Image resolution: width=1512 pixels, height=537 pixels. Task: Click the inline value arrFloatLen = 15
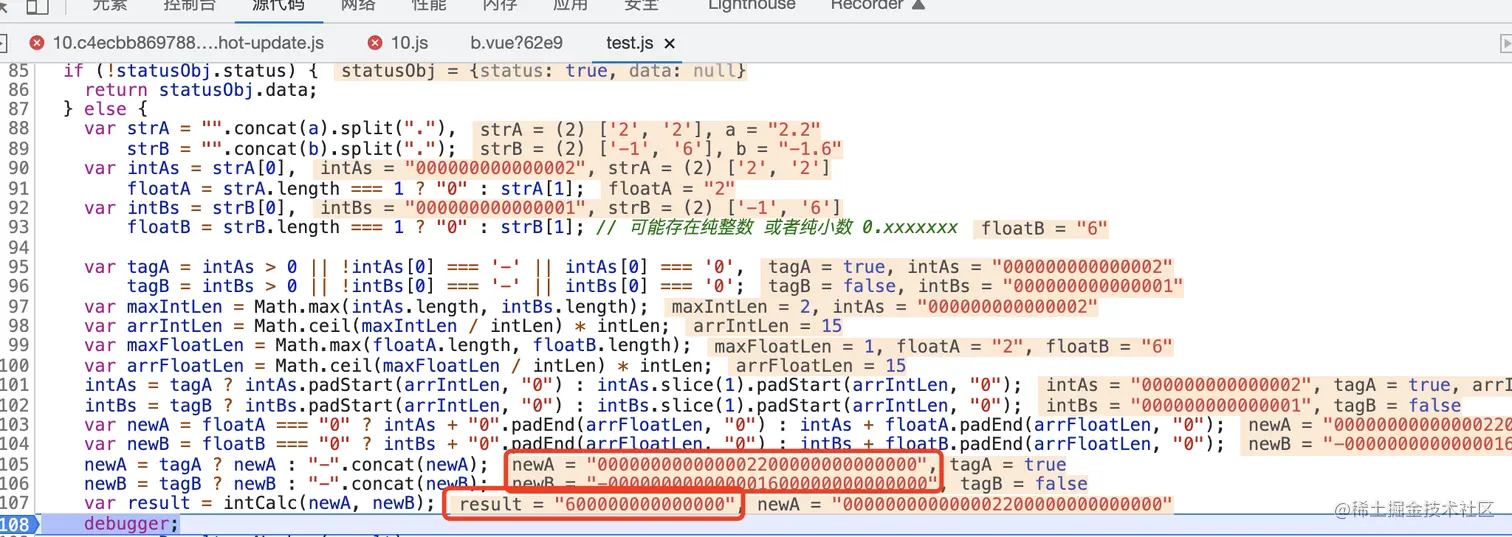819,365
